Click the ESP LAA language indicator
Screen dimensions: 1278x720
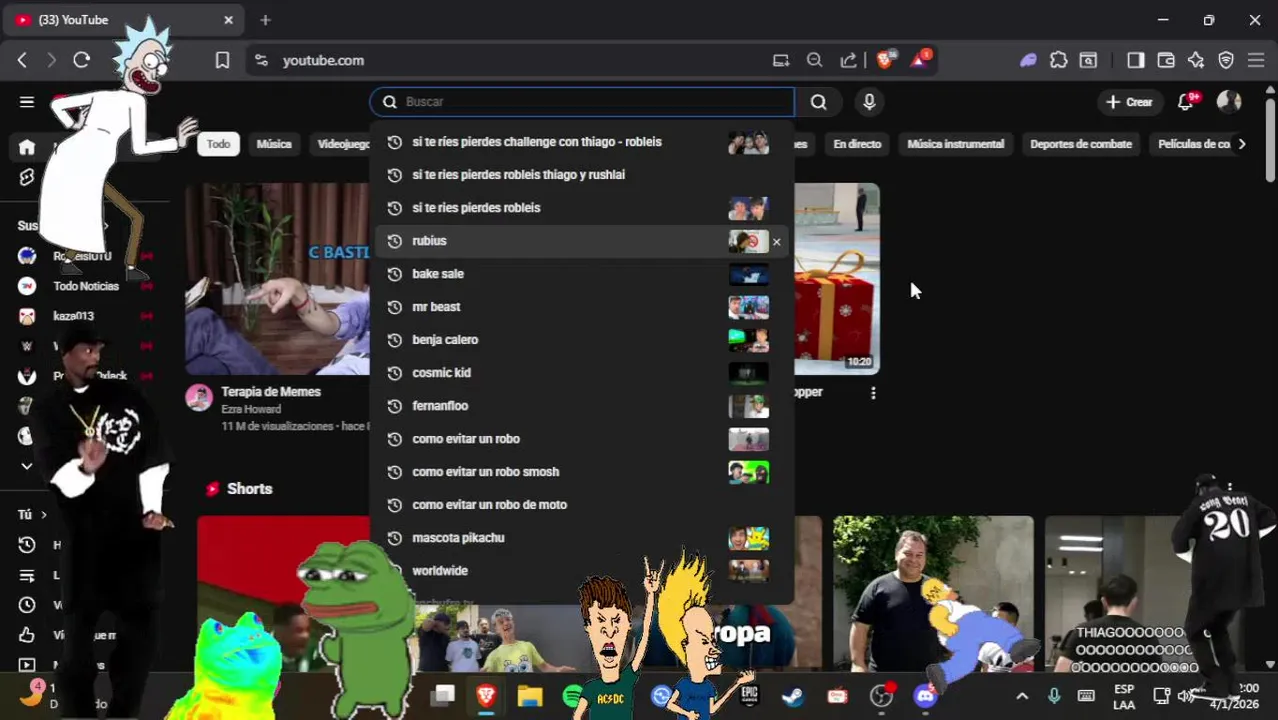(1124, 697)
